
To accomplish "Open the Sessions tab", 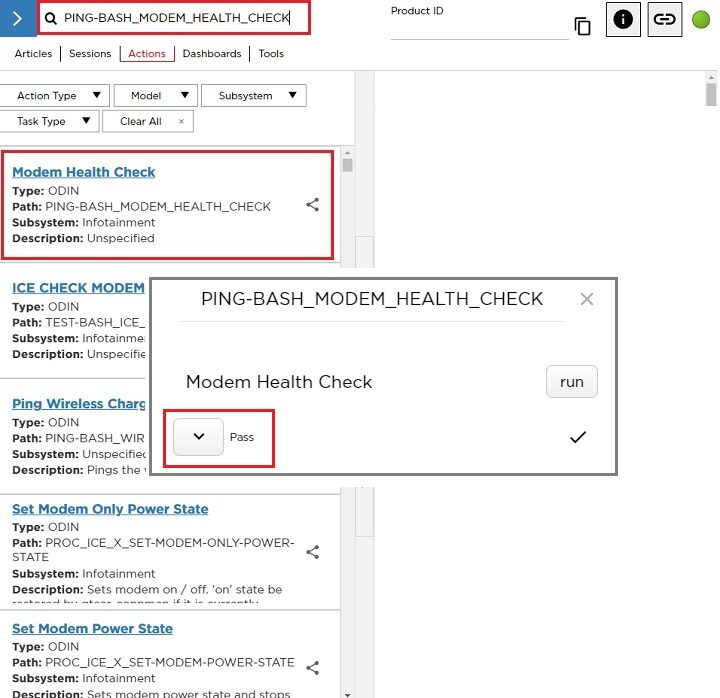I will click(90, 53).
